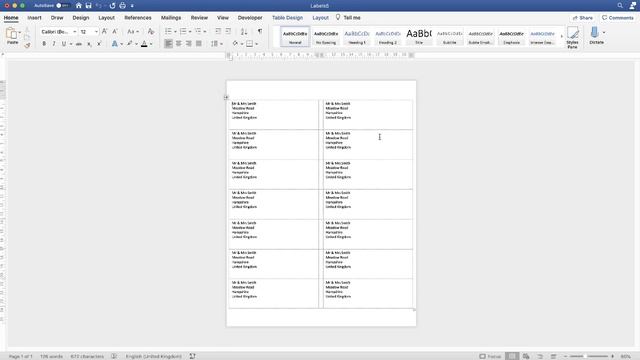The width and height of the screenshot is (640, 360).
Task: Click the account profile icon in title bar
Action: point(633,6)
